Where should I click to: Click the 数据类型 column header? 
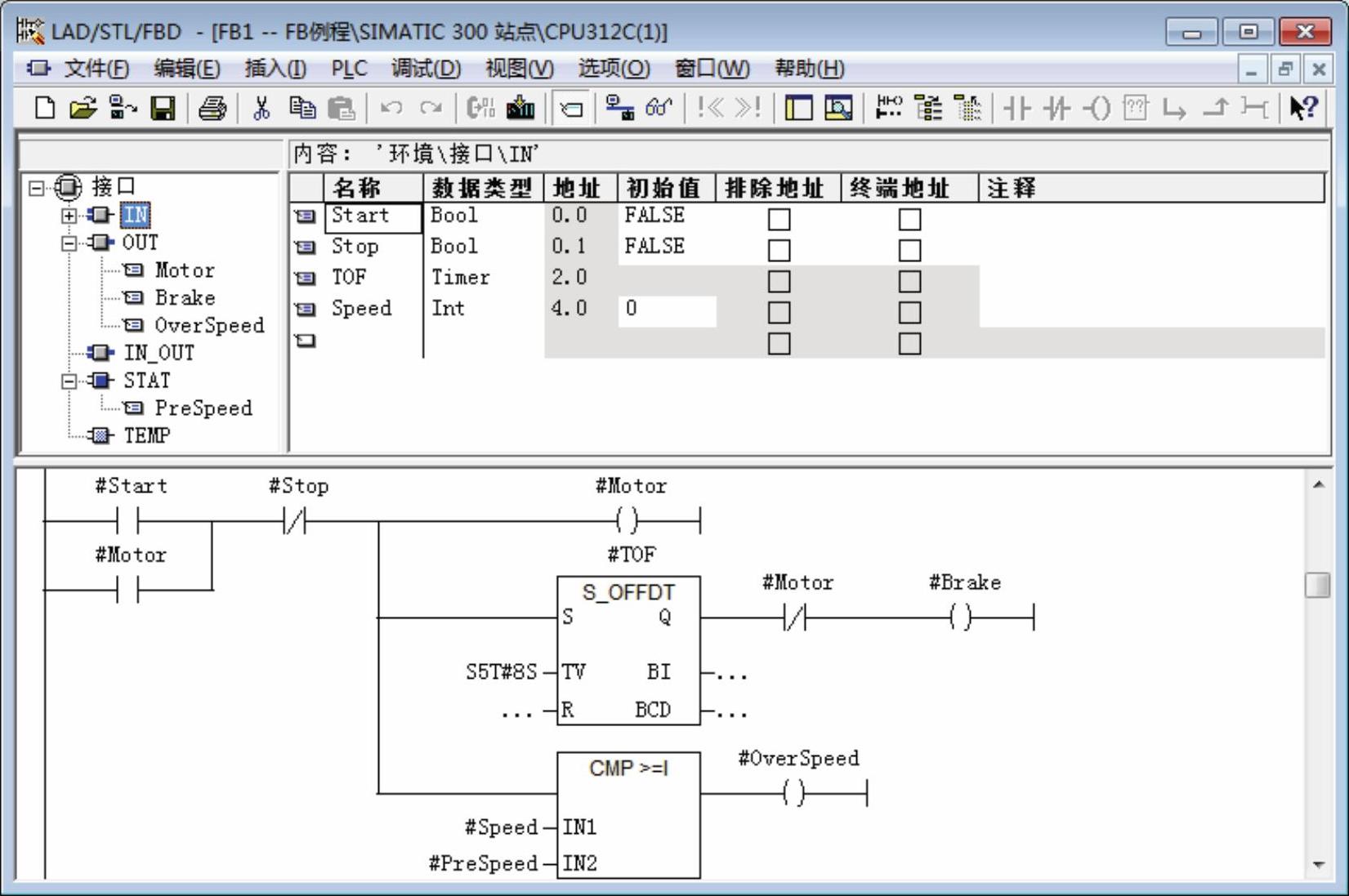click(x=484, y=189)
